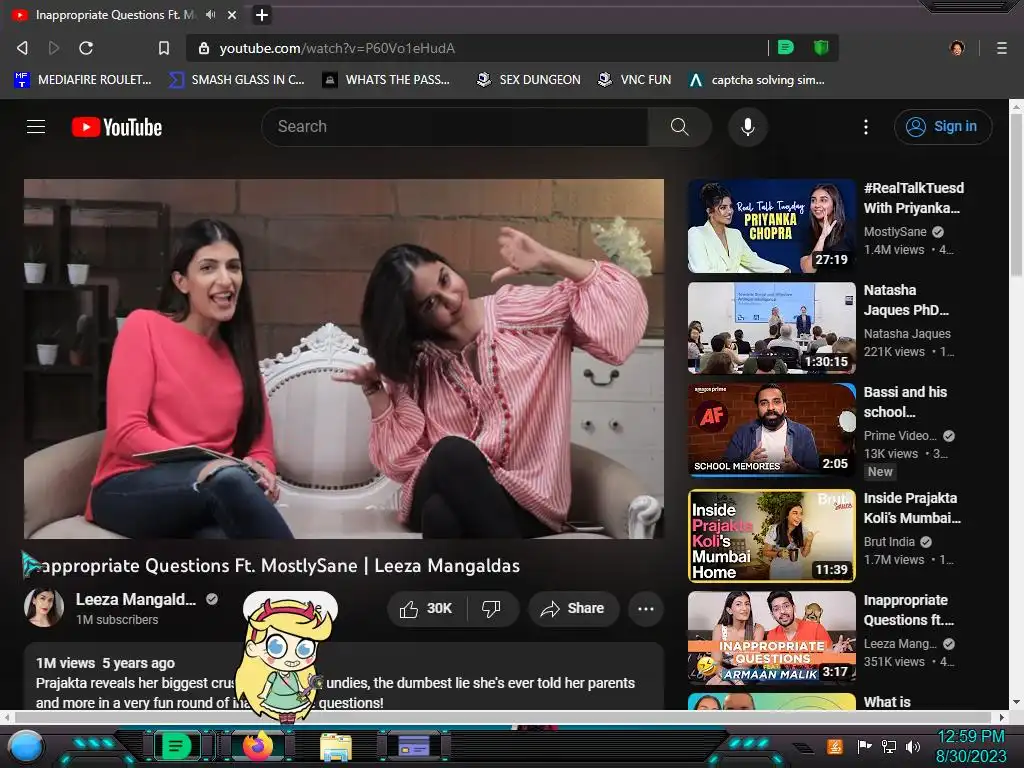Mute the tab using speaker icon
The width and height of the screenshot is (1024, 768).
(210, 14)
